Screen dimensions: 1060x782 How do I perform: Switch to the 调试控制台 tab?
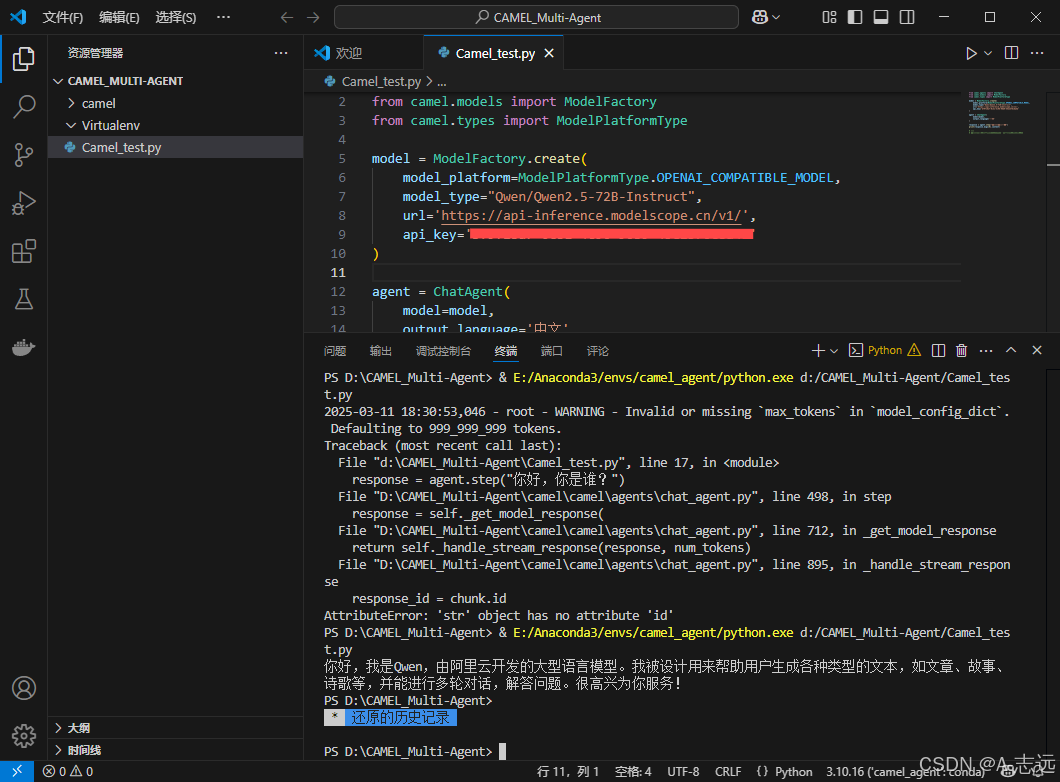click(443, 351)
